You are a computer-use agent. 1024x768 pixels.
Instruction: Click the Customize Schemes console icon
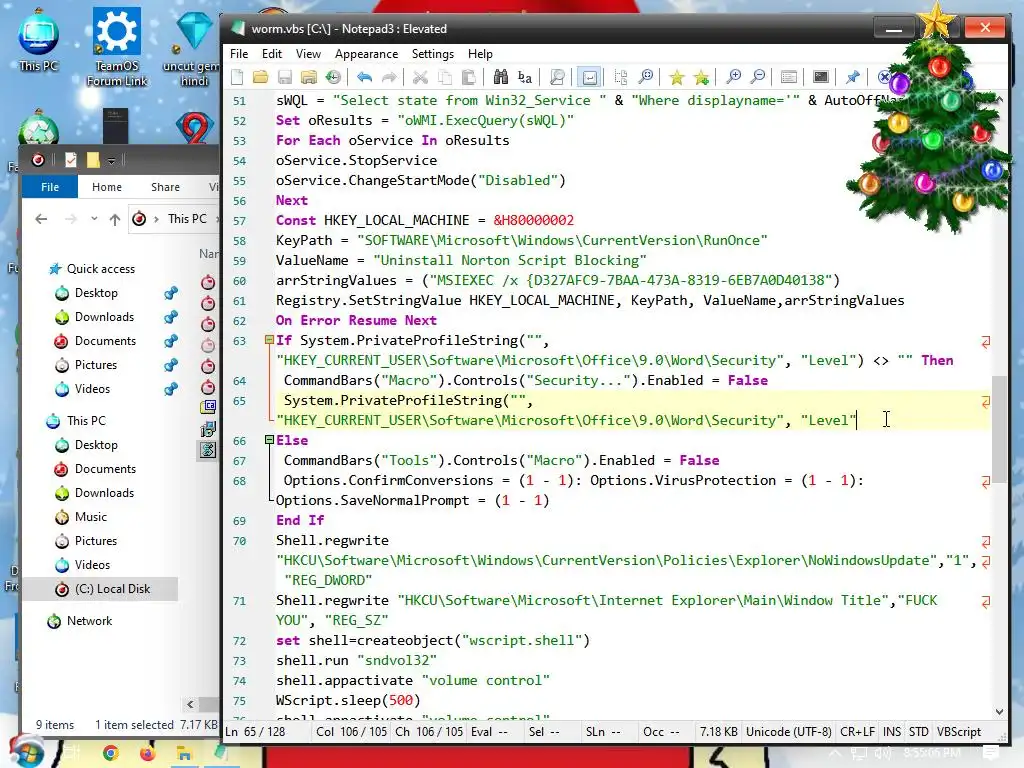[x=821, y=77]
